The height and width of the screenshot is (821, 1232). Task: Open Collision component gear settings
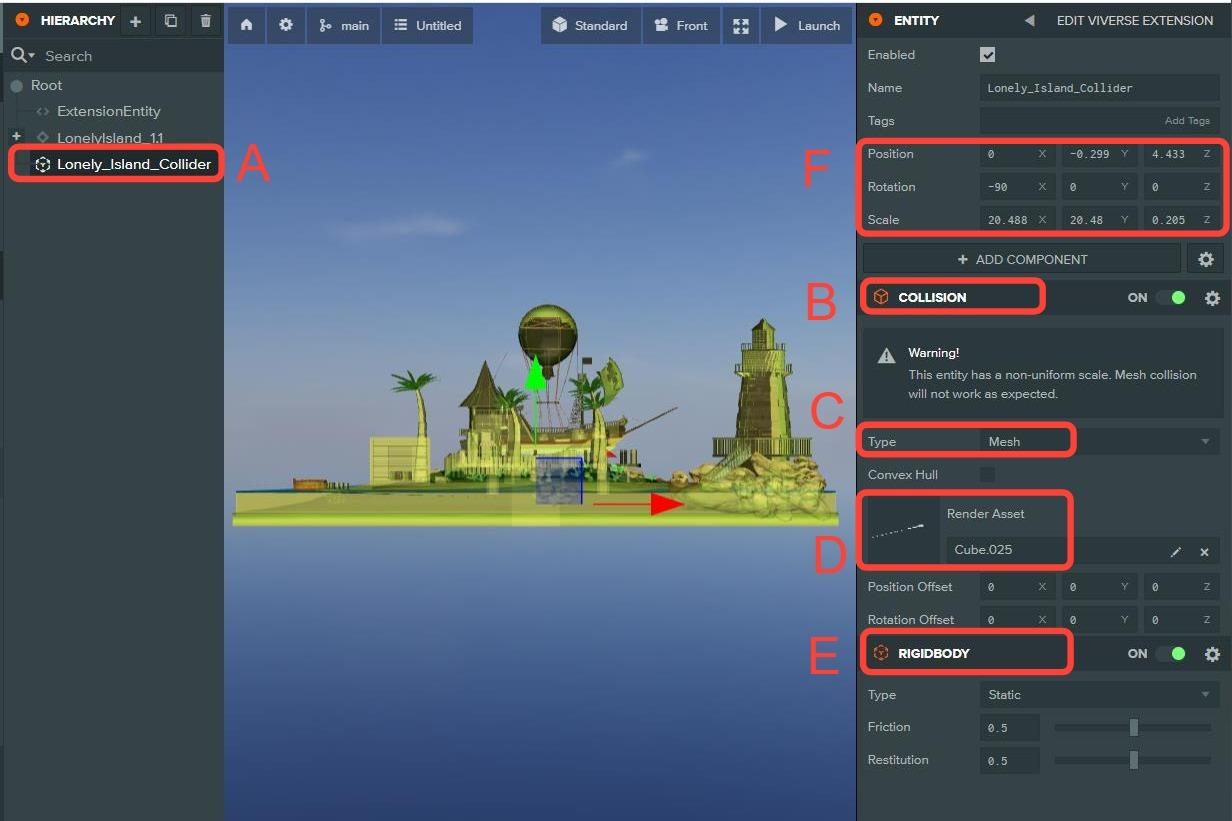tap(1212, 298)
